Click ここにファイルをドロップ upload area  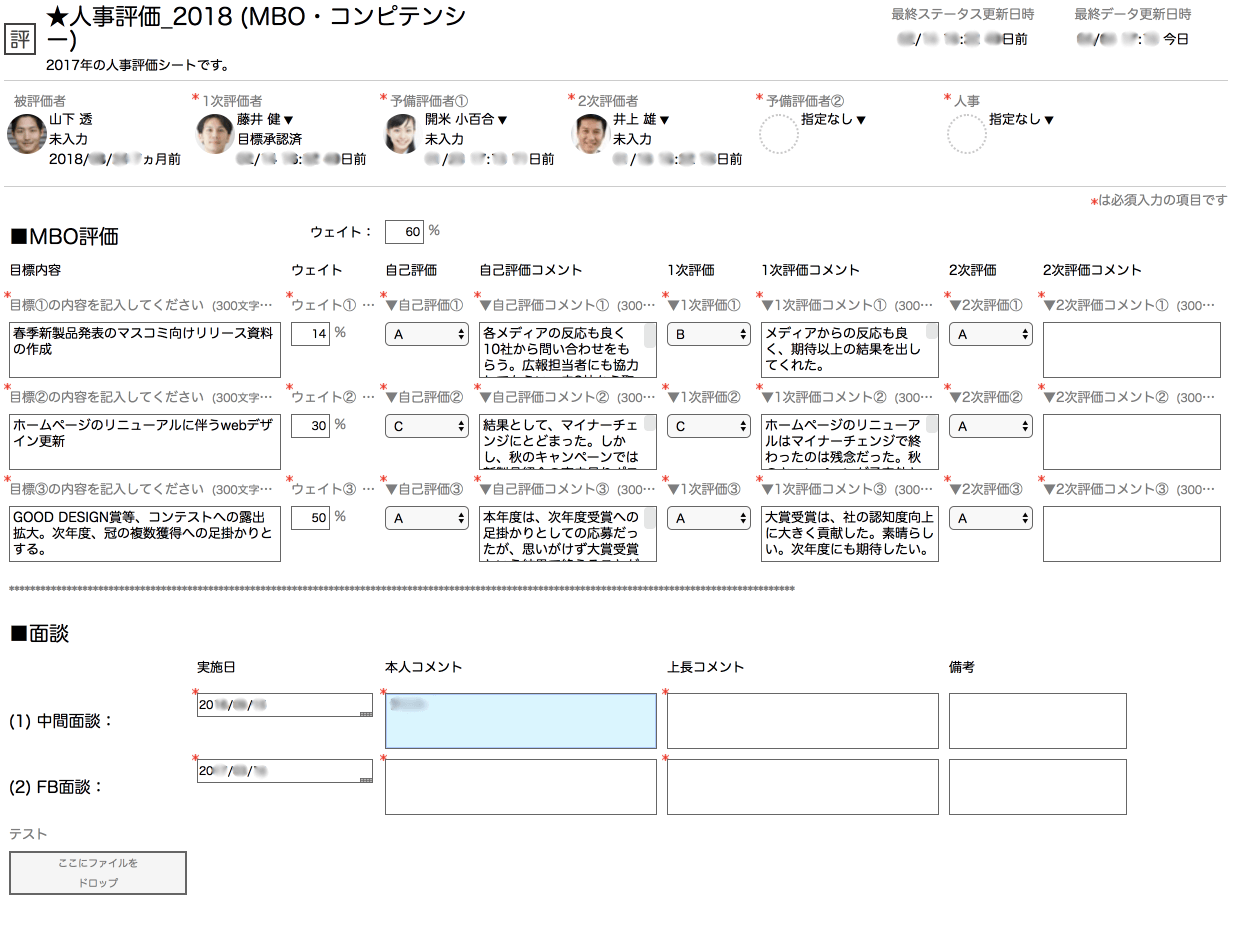click(98, 873)
